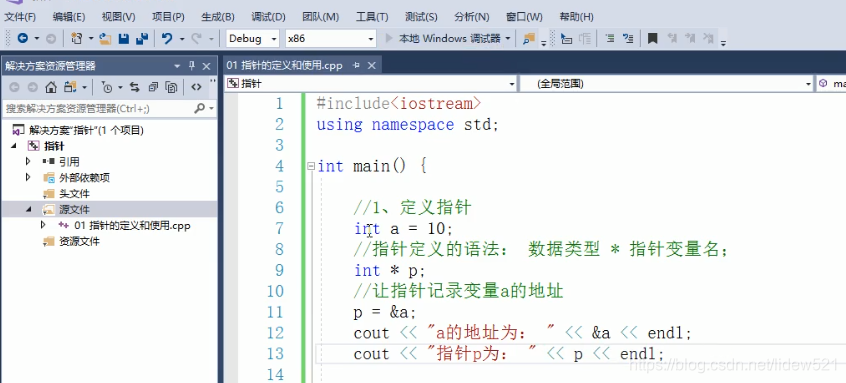Image resolution: width=846 pixels, height=383 pixels.
Task: Click View Code angle-brackets icon
Action: (x=196, y=87)
